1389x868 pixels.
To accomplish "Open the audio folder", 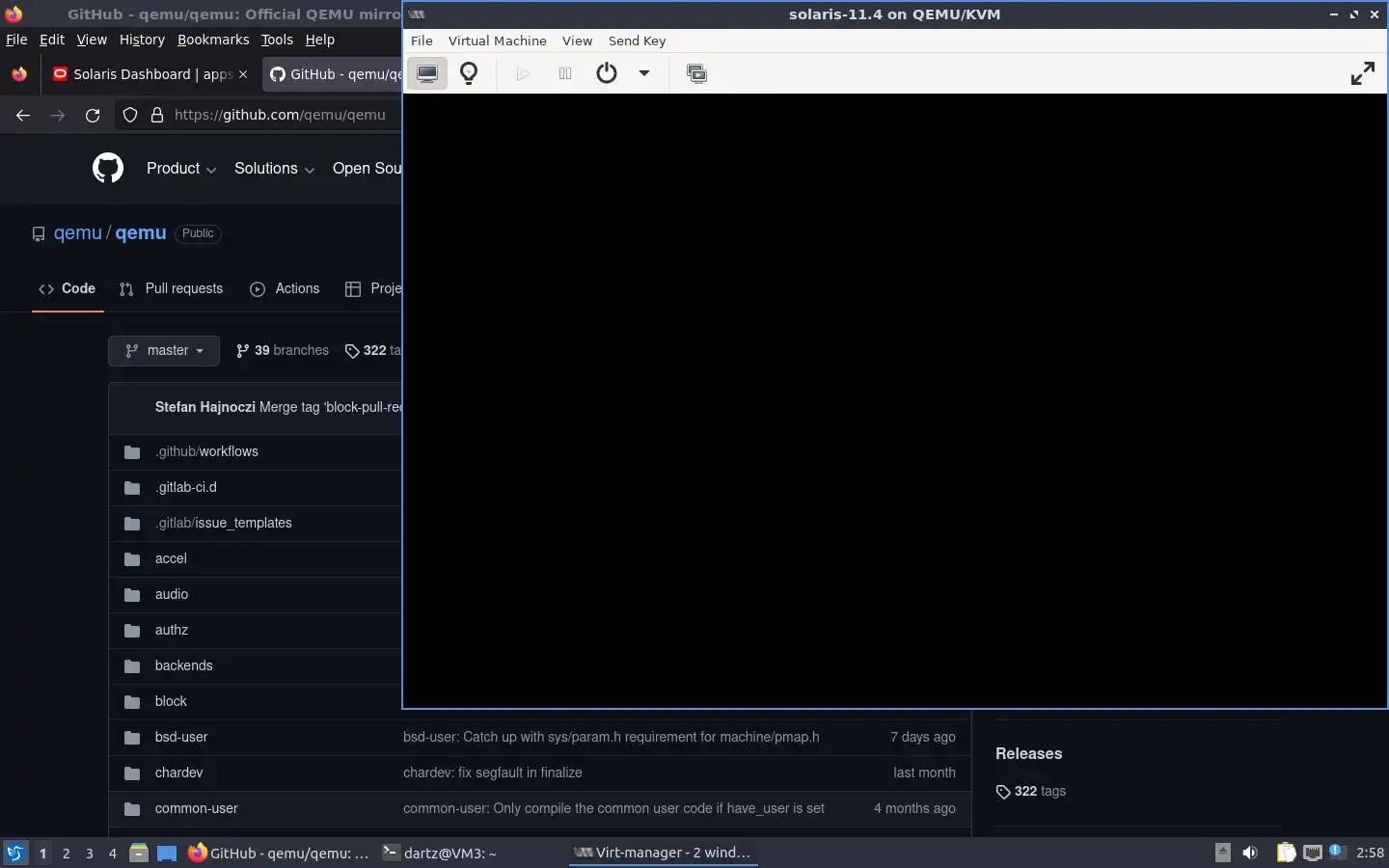I will [x=172, y=594].
